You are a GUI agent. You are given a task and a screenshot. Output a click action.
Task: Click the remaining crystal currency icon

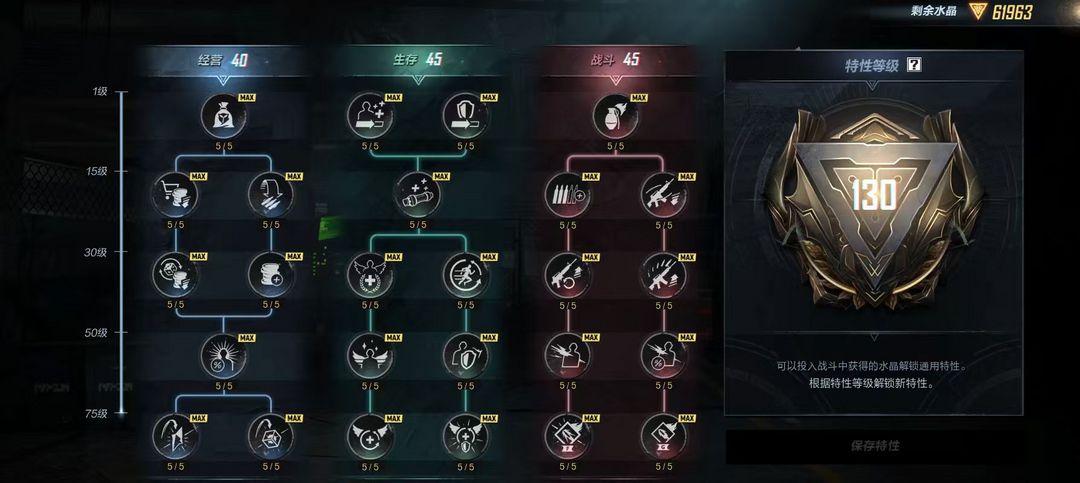coord(977,12)
